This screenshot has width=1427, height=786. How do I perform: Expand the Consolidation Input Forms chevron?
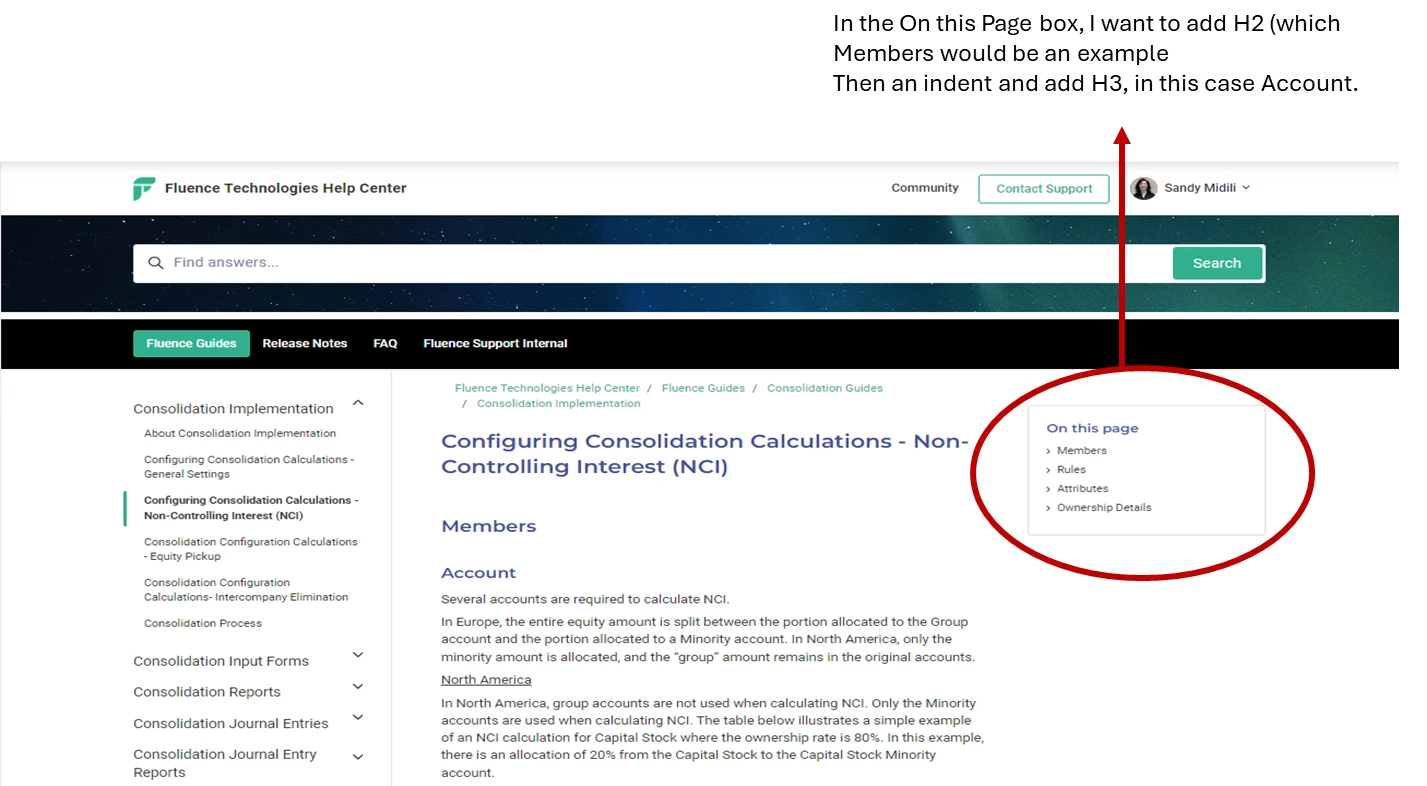coord(358,656)
